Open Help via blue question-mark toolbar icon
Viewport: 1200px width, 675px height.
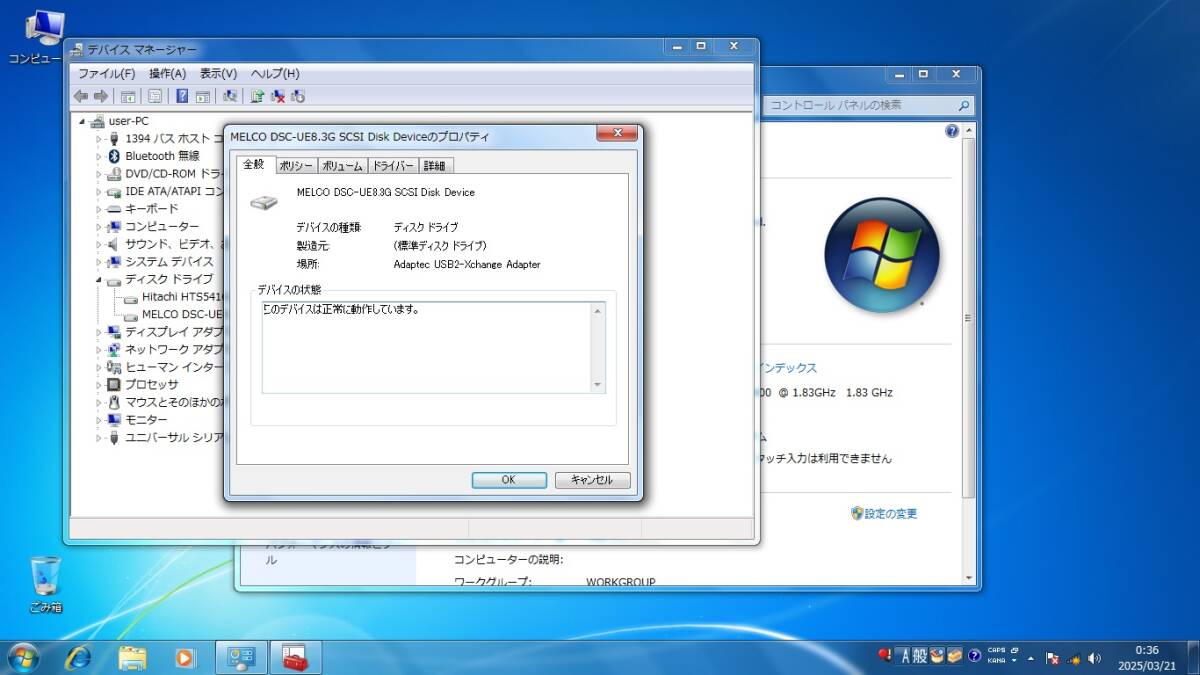(182, 96)
